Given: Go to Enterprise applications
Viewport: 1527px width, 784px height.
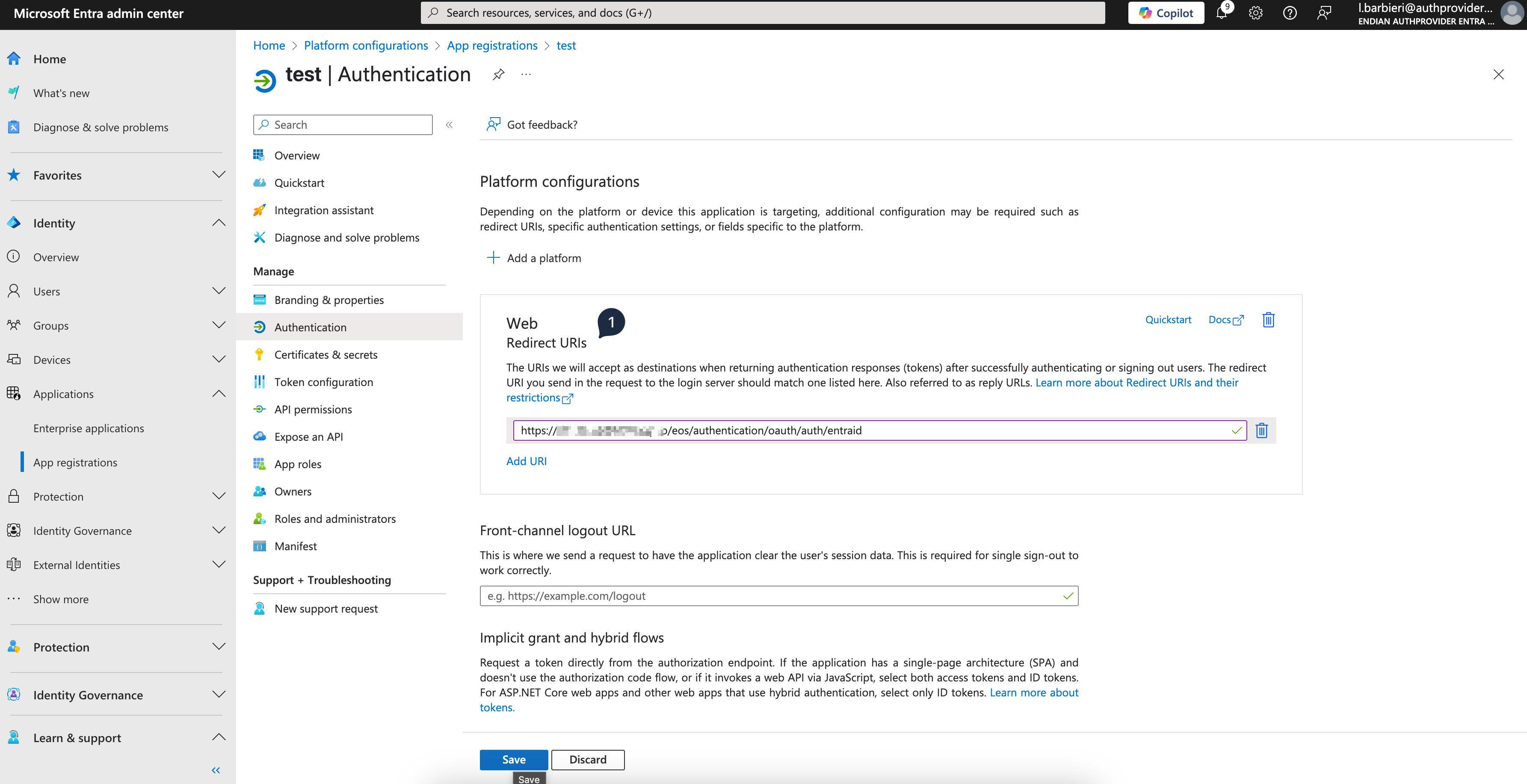Looking at the screenshot, I should click(x=88, y=428).
